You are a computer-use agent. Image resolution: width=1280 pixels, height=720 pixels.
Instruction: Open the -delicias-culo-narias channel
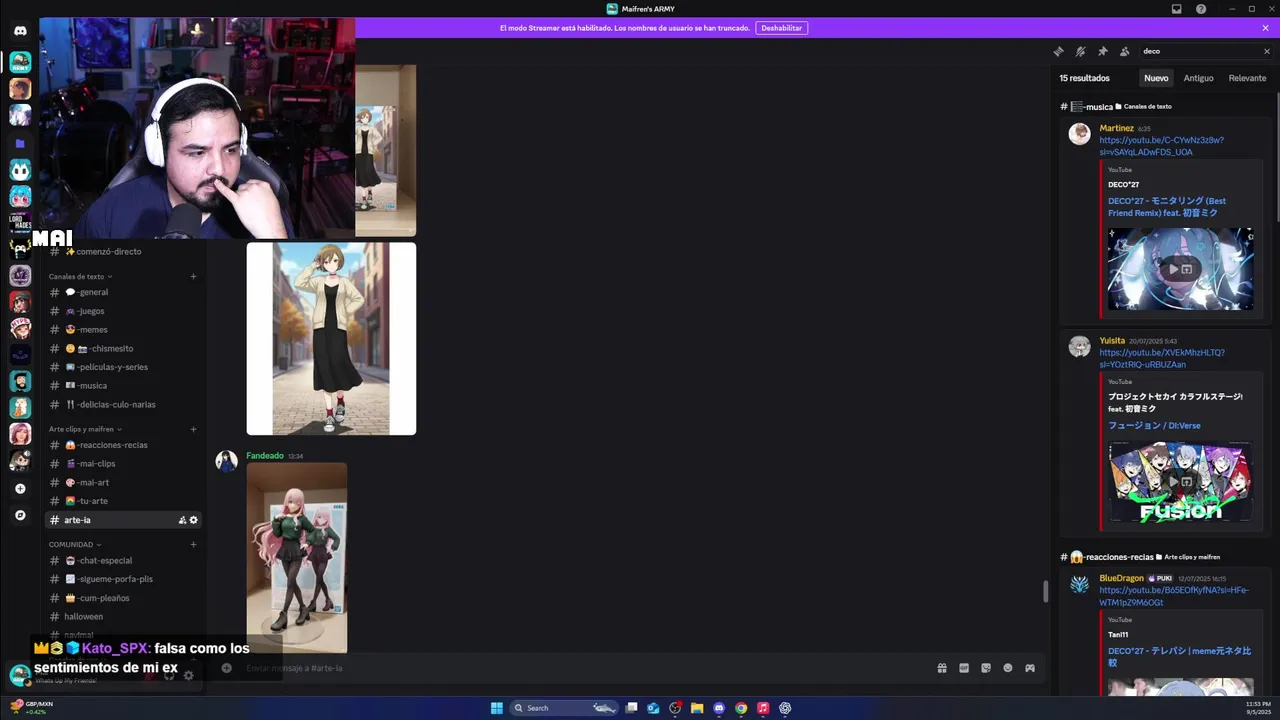click(x=124, y=404)
